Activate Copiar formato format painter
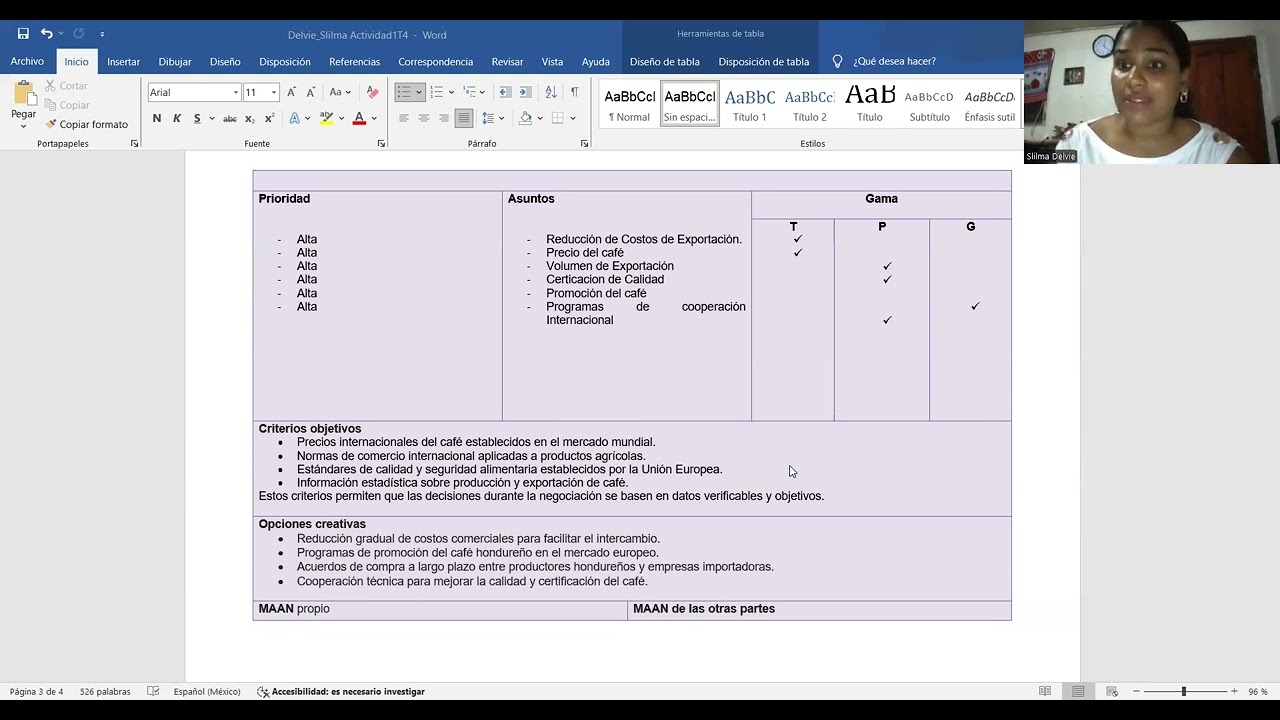This screenshot has height=720, width=1280. 86,124
